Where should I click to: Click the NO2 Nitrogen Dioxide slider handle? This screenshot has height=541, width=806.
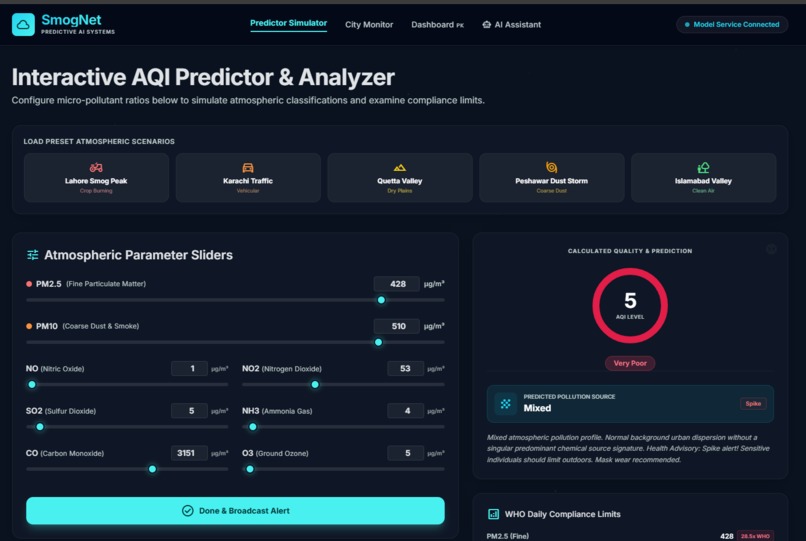pyautogui.click(x=315, y=384)
